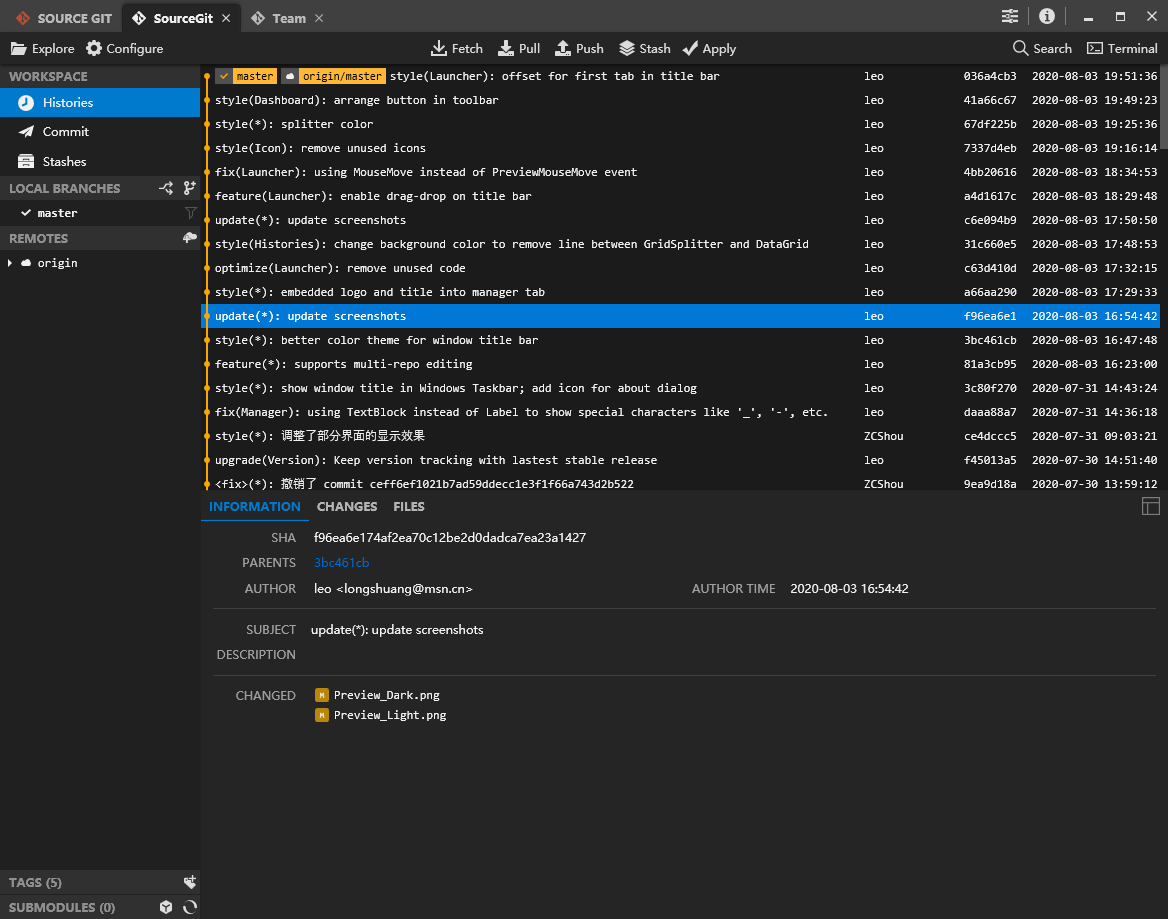Open the preferences sliders icon in title bar

pos(1010,17)
